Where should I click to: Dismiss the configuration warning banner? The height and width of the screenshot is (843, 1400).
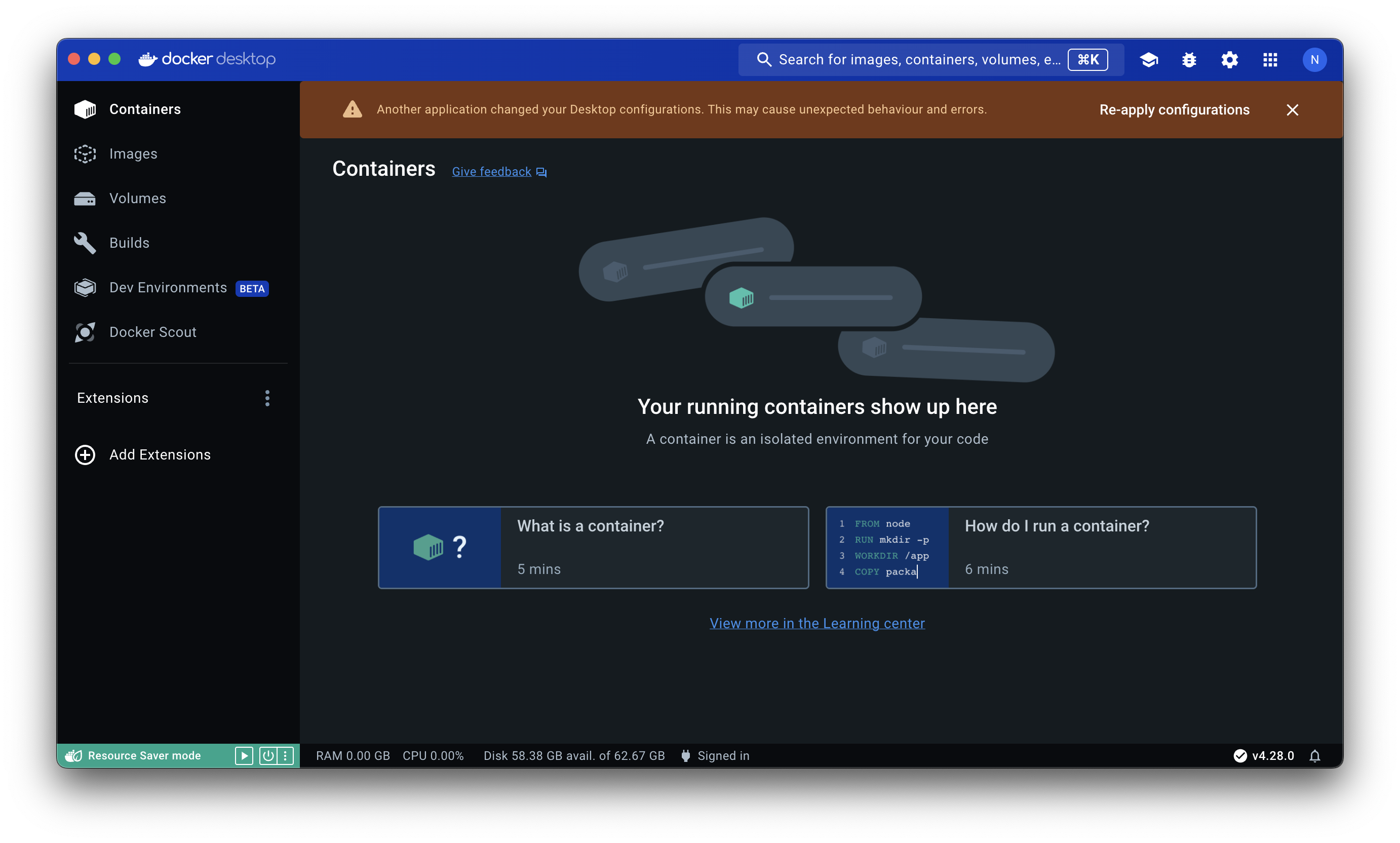pyautogui.click(x=1292, y=109)
